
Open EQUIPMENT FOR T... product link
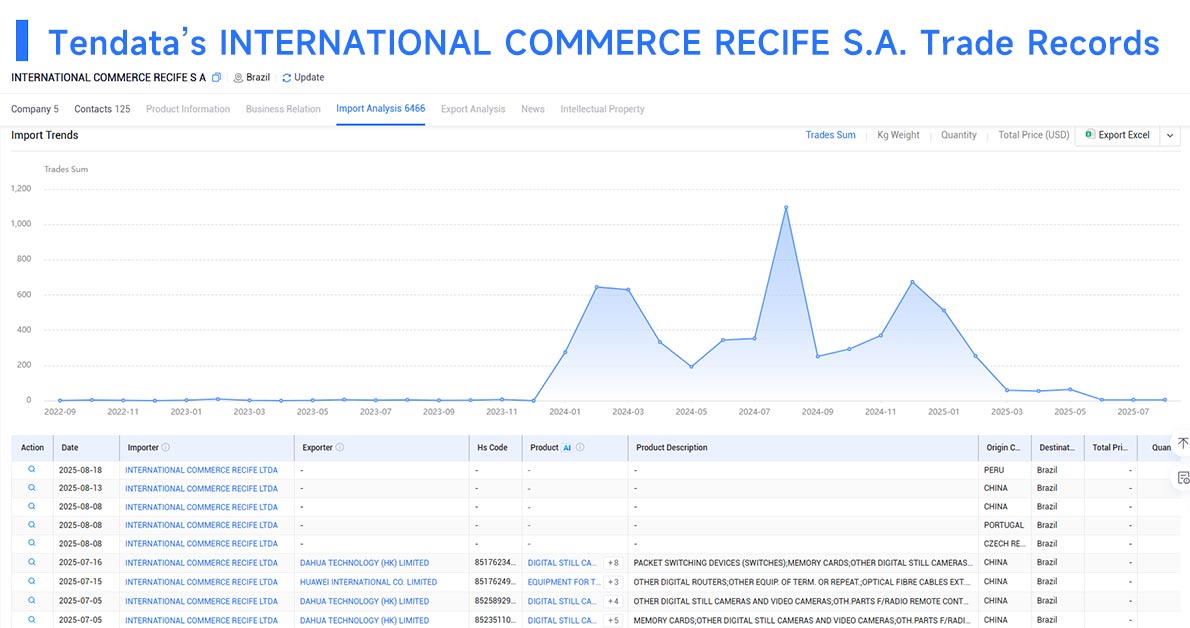[564, 582]
